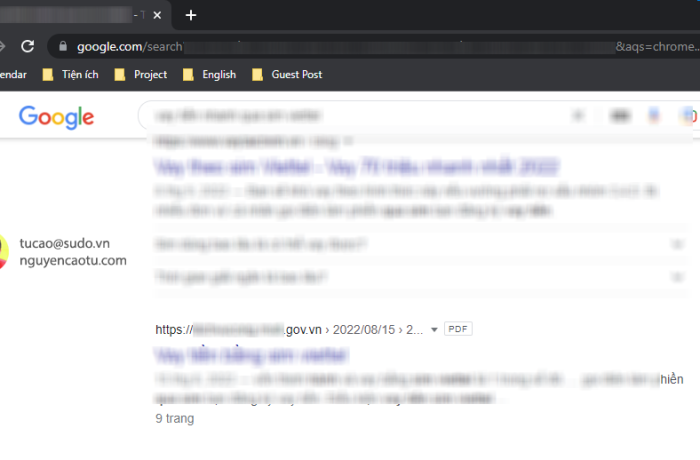Open the dropdown arrow beside gov.vn URL

pos(434,329)
